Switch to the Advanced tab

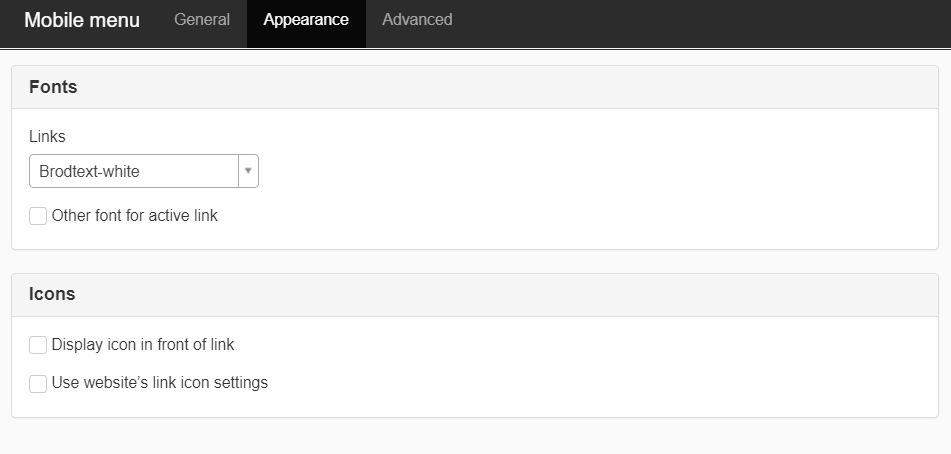(417, 20)
